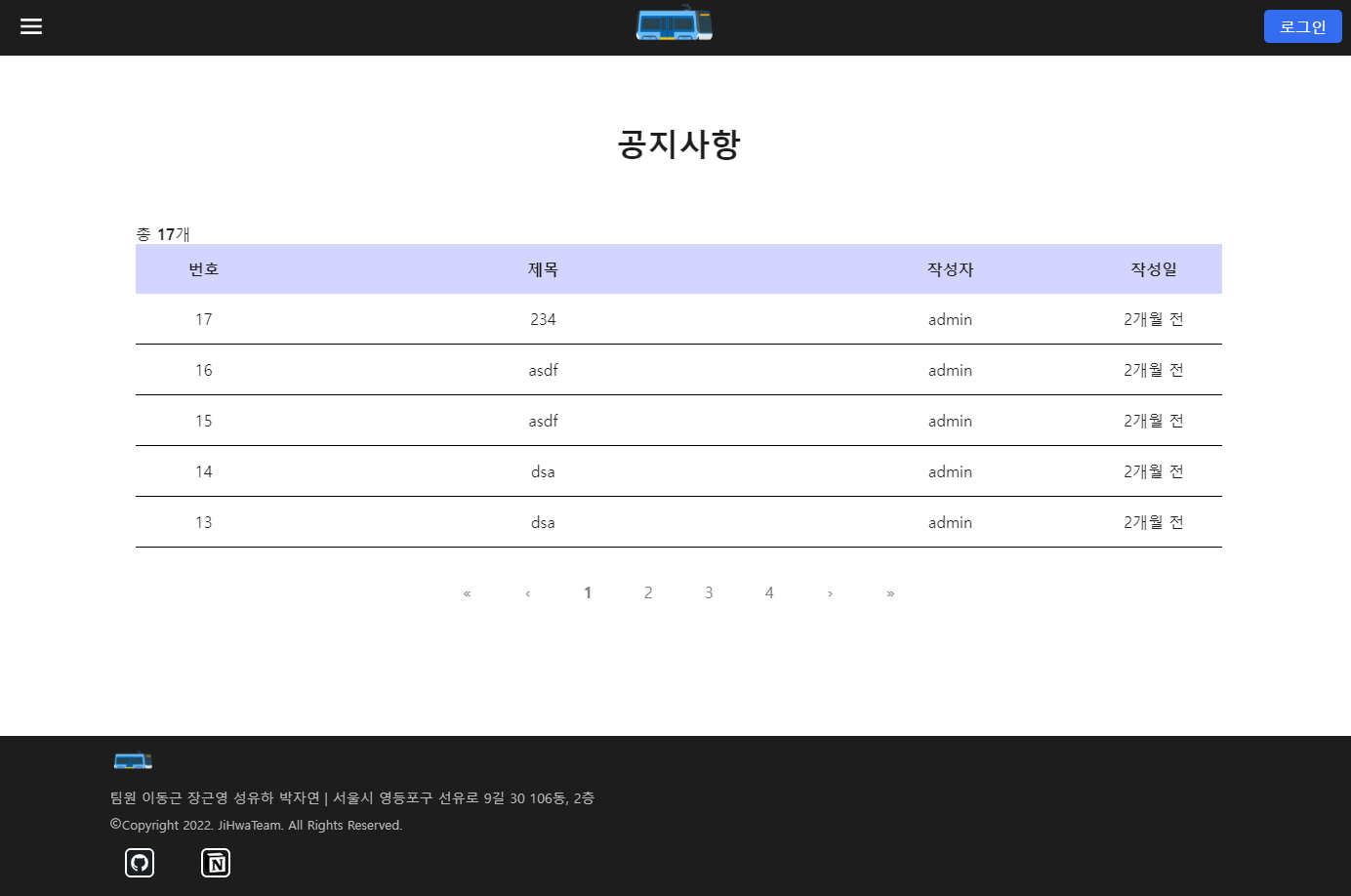Select page 3 in pagination
This screenshot has width=1351, height=896.
pos(709,592)
